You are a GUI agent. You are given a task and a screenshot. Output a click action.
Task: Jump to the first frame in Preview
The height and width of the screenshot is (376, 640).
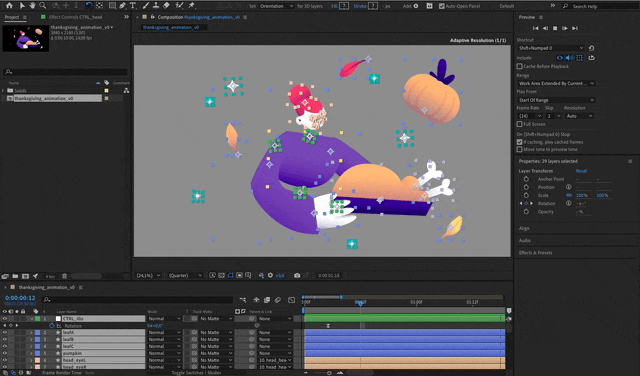(x=536, y=28)
